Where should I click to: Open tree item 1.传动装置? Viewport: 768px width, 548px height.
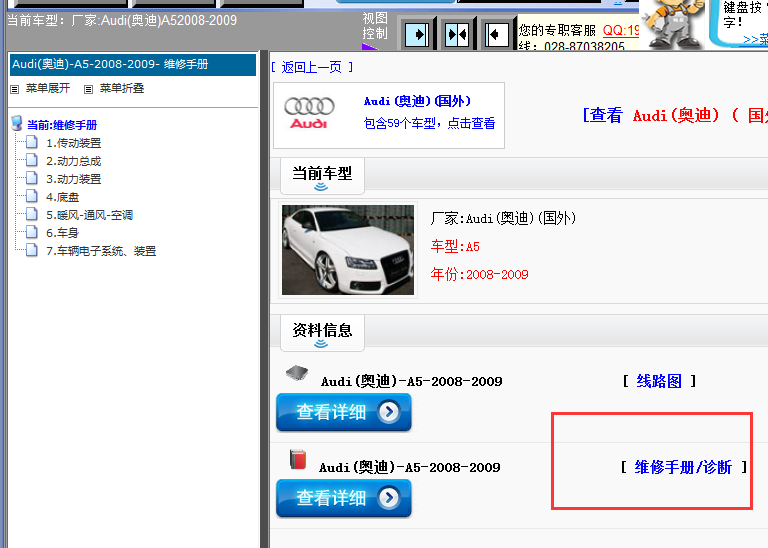click(73, 143)
